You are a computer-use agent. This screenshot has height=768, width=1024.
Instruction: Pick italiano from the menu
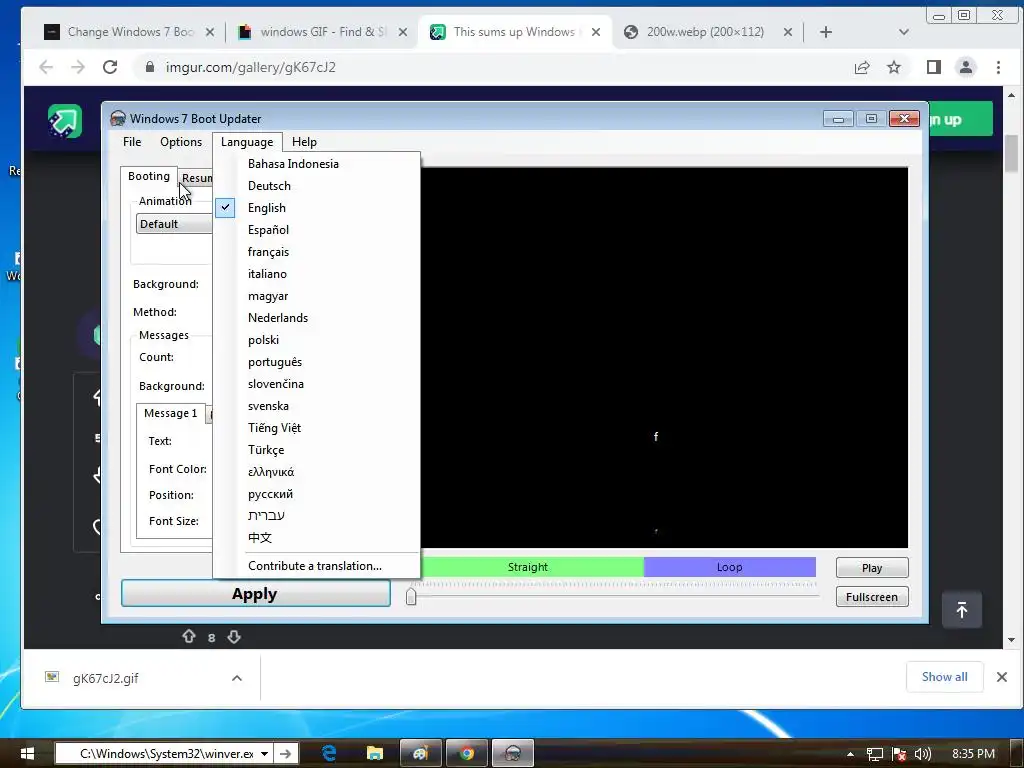coord(317,274)
